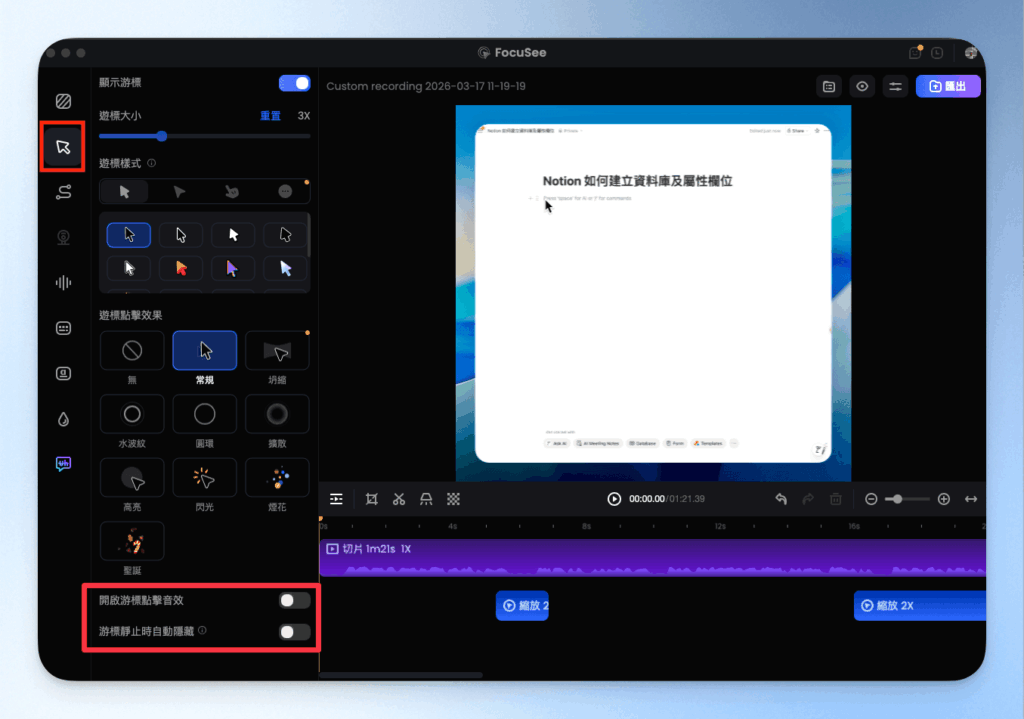This screenshot has height=719, width=1024.
Task: Enable the cursor click sound effect toggle
Action: point(293,600)
